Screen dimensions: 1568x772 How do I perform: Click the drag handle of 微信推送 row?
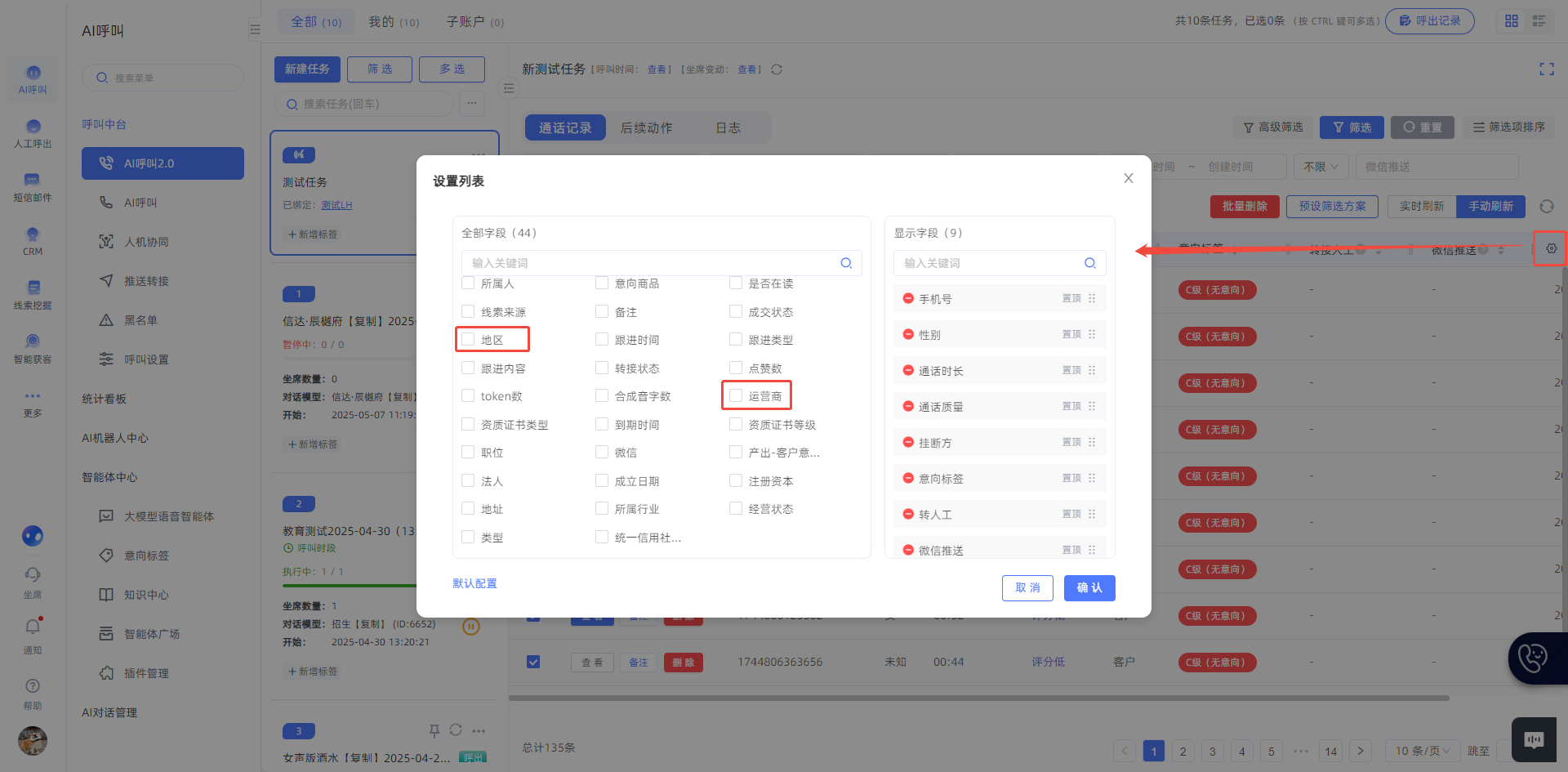point(1092,550)
